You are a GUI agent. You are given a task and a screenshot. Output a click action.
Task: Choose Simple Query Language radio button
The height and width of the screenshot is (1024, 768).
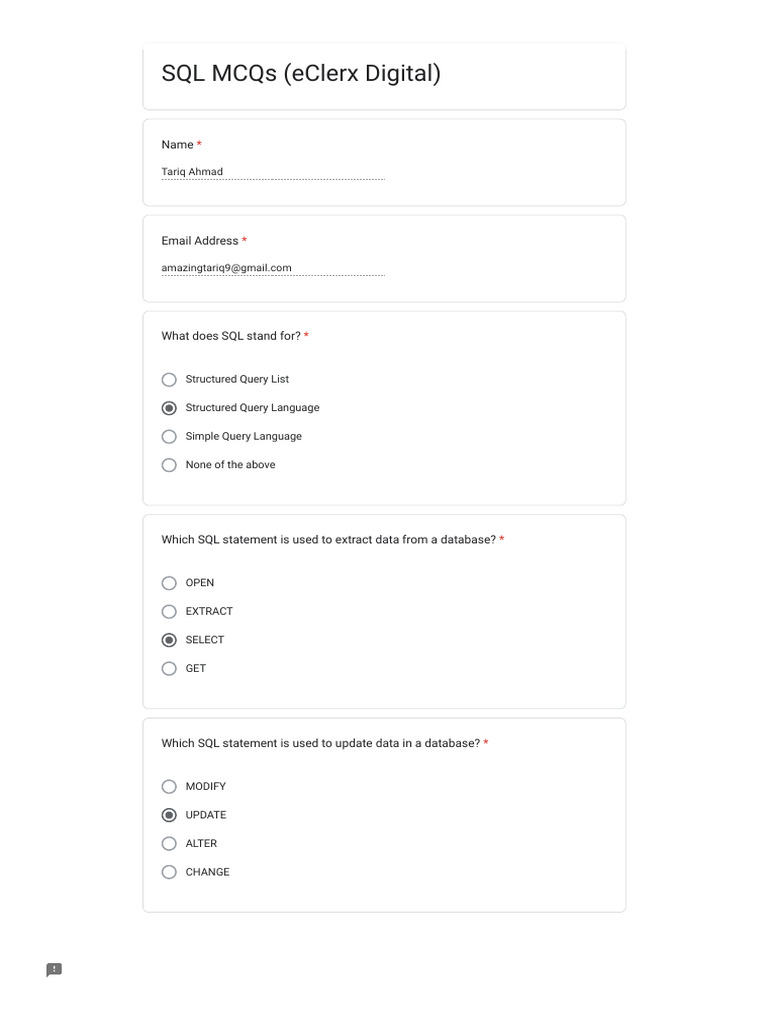coord(169,437)
